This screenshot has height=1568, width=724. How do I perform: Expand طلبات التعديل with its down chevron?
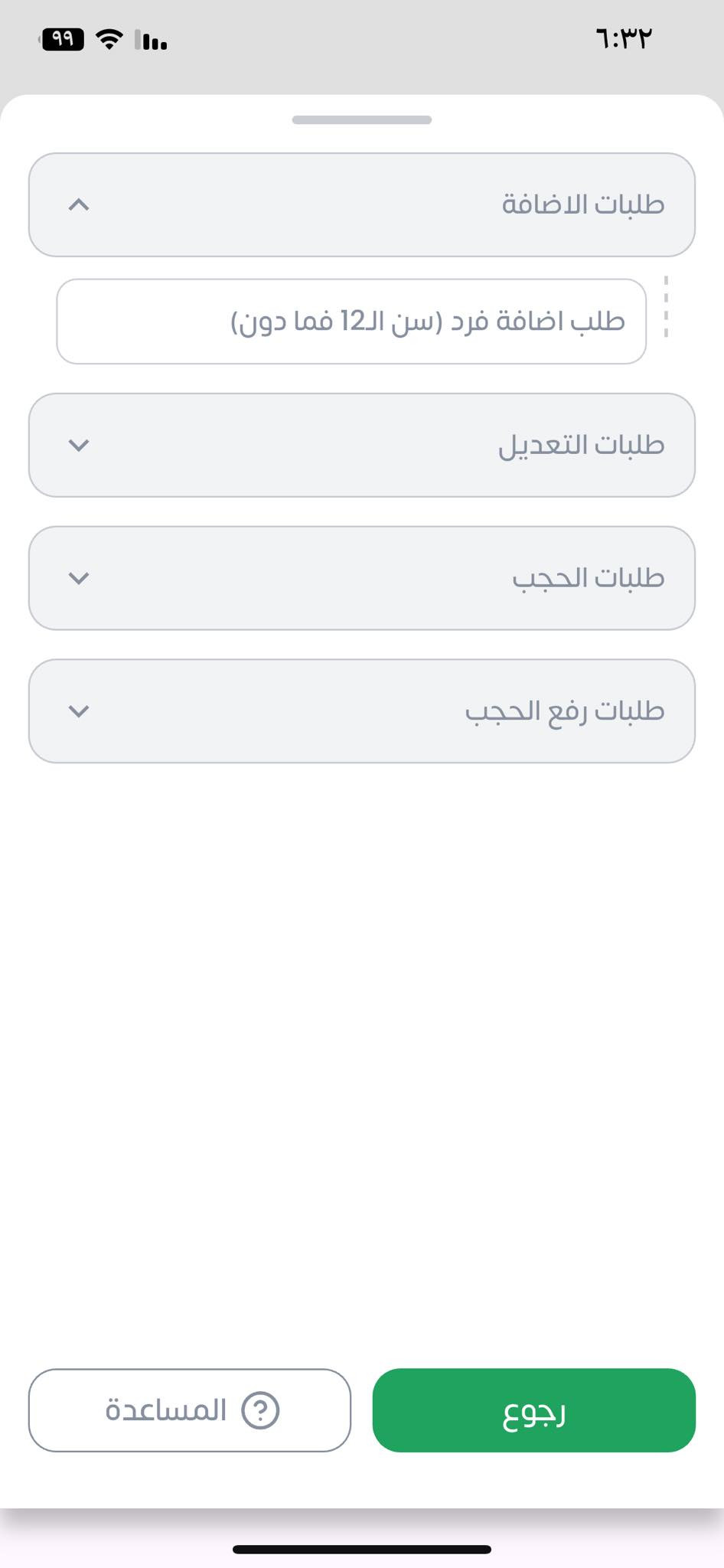pos(79,445)
